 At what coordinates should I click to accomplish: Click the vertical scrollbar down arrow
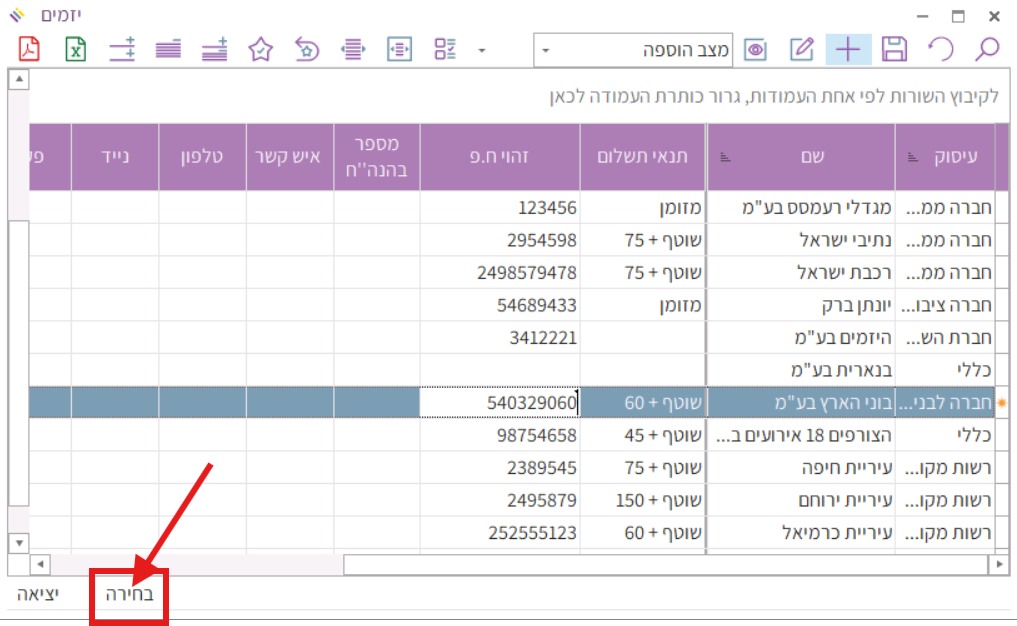(x=18, y=542)
